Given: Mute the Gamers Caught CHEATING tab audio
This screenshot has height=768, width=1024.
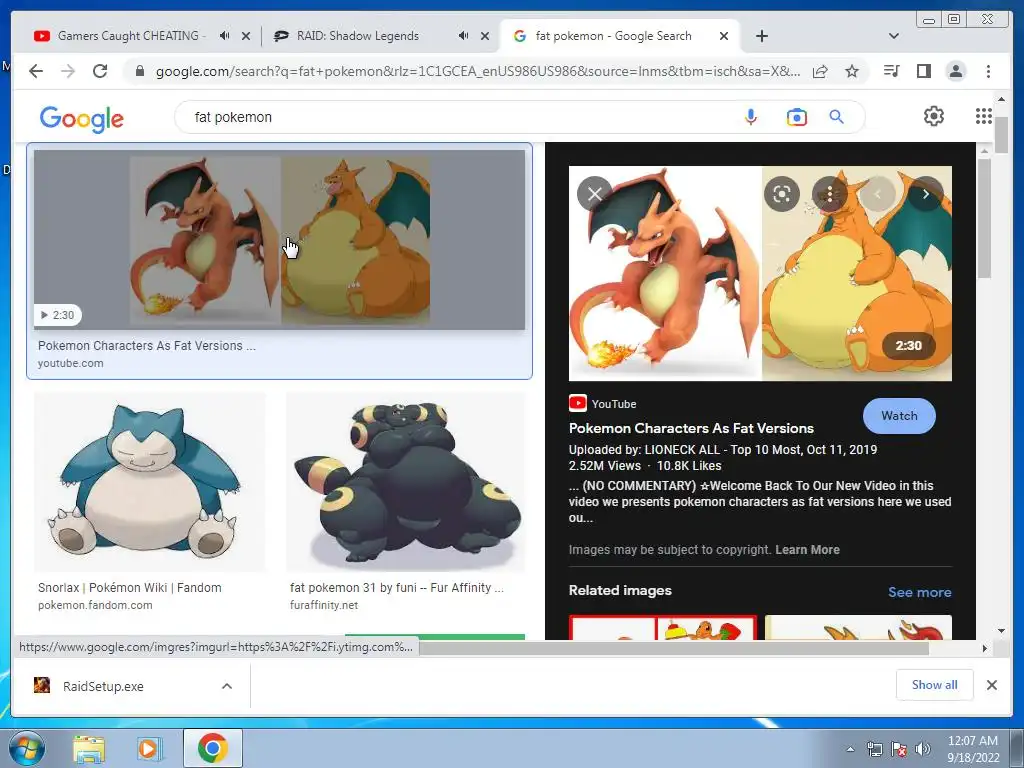Looking at the screenshot, I should 225,36.
